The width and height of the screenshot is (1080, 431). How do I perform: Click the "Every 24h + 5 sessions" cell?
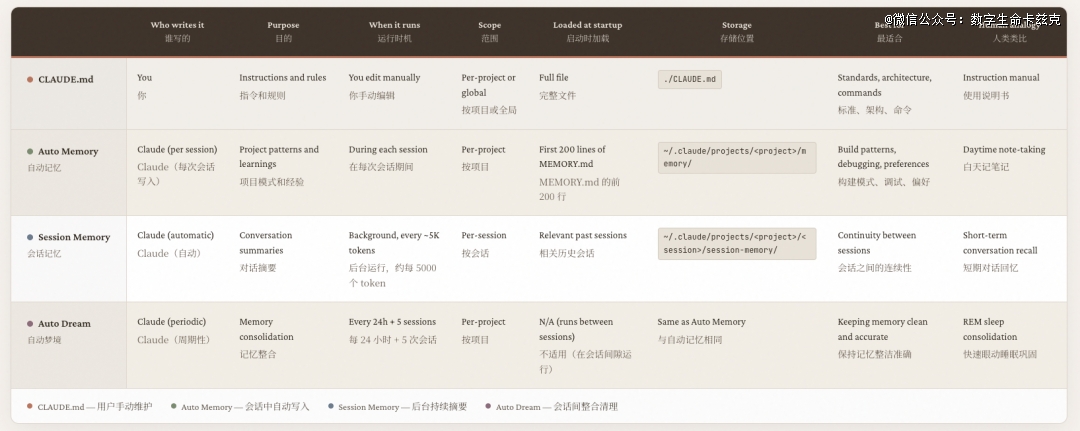click(x=392, y=322)
